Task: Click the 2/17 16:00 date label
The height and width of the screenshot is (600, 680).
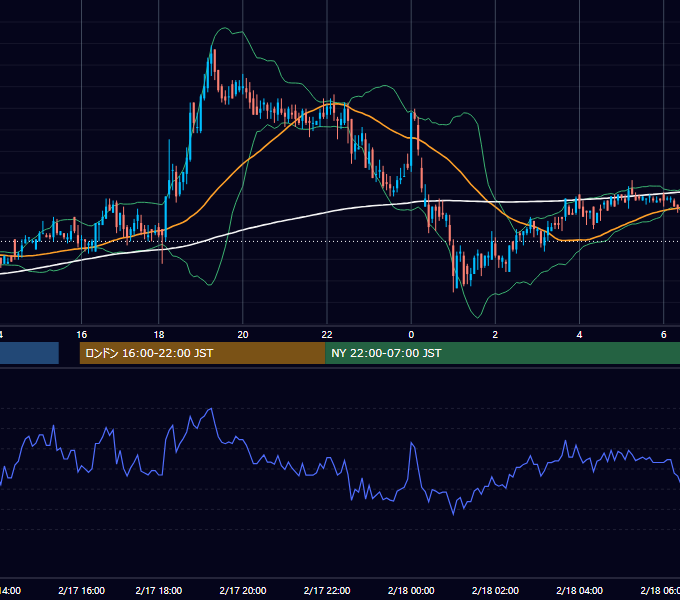Action: pyautogui.click(x=82, y=590)
